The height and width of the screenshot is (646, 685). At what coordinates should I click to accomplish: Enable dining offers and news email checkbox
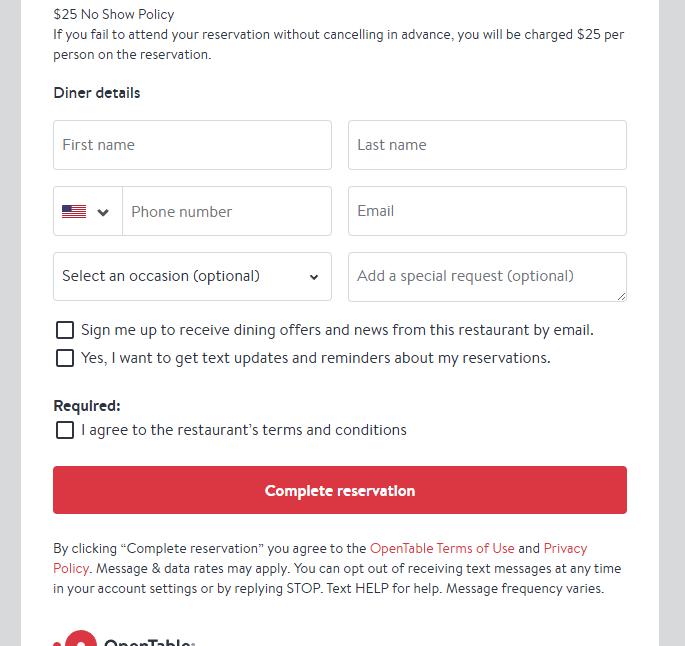pyautogui.click(x=65, y=330)
